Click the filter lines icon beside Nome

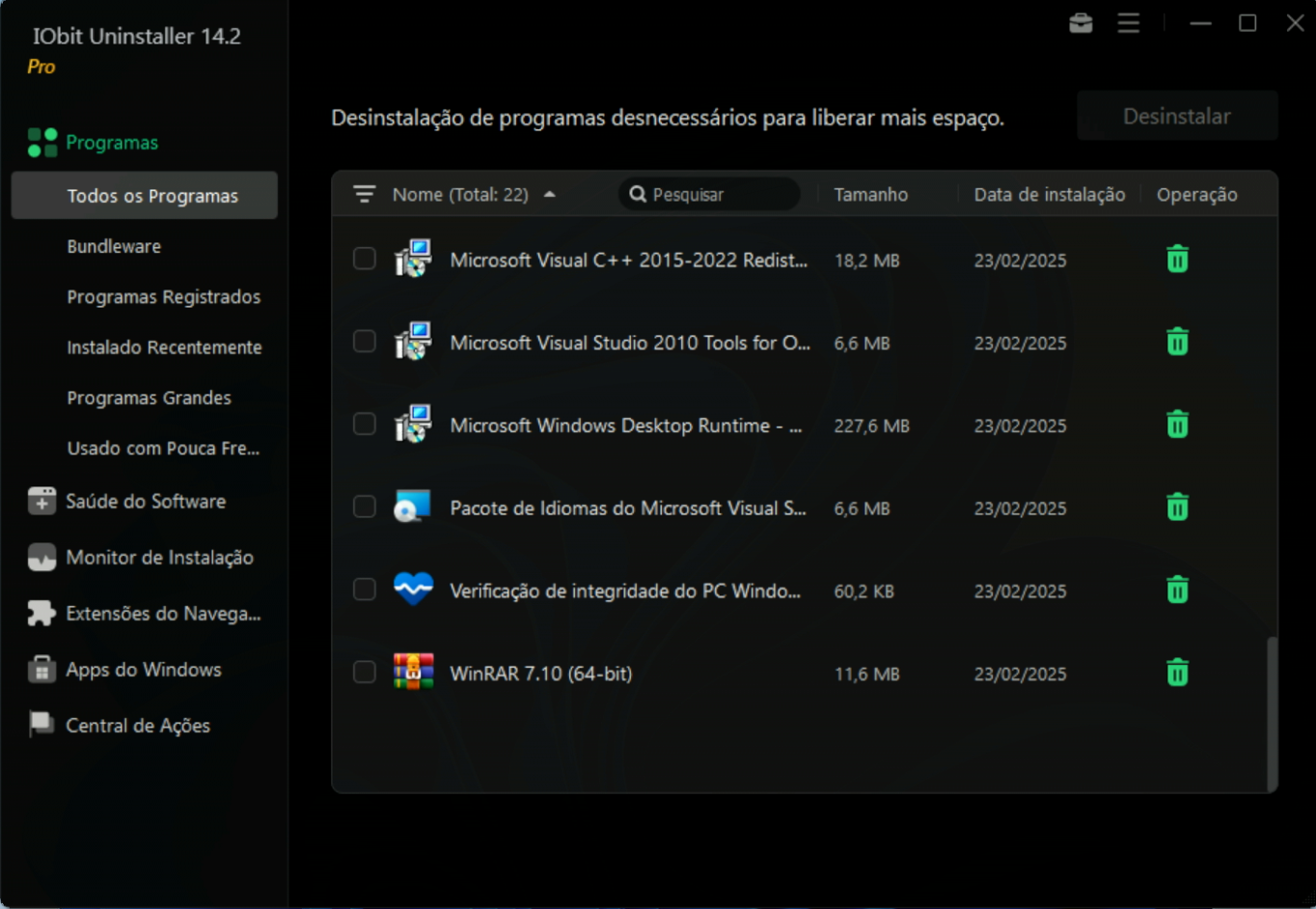click(x=364, y=194)
